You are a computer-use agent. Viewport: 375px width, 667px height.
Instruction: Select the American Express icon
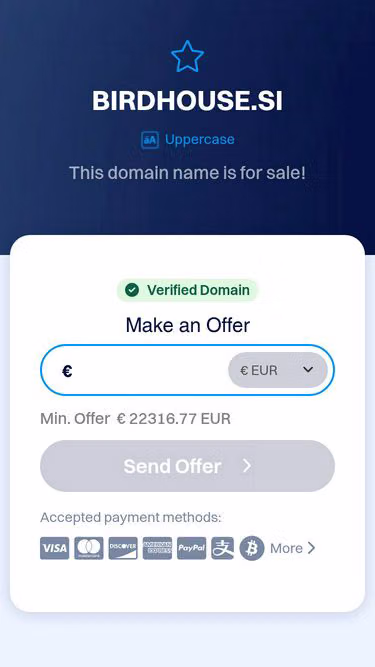click(157, 548)
